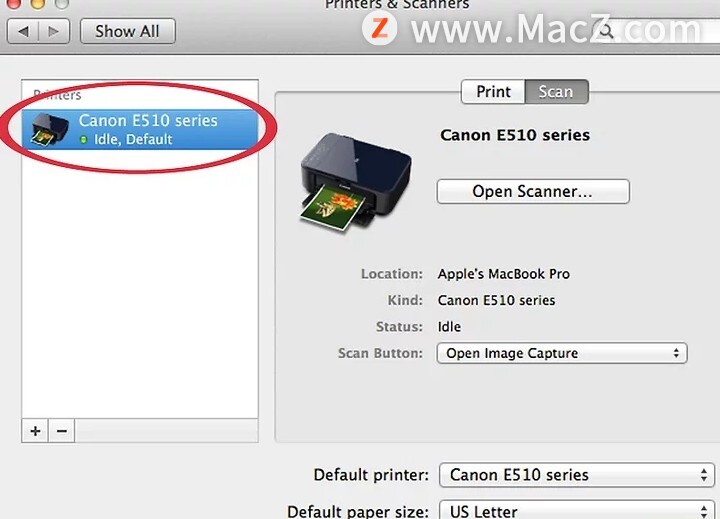Click the Open Scanner button

point(533,191)
